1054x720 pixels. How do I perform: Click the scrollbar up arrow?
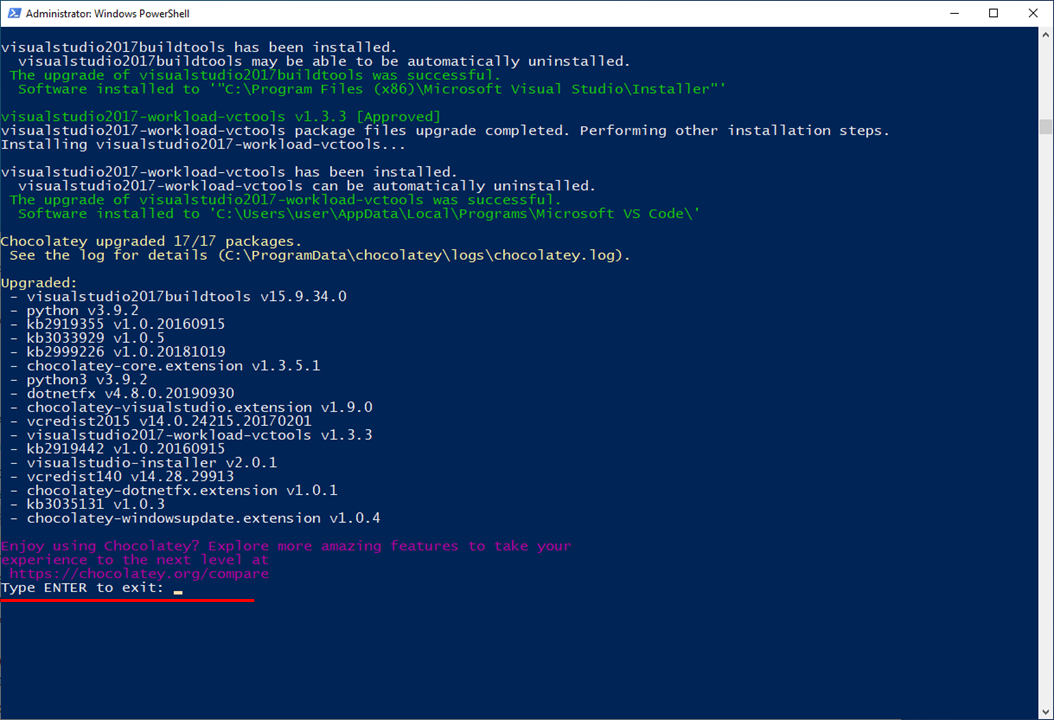click(x=1046, y=34)
